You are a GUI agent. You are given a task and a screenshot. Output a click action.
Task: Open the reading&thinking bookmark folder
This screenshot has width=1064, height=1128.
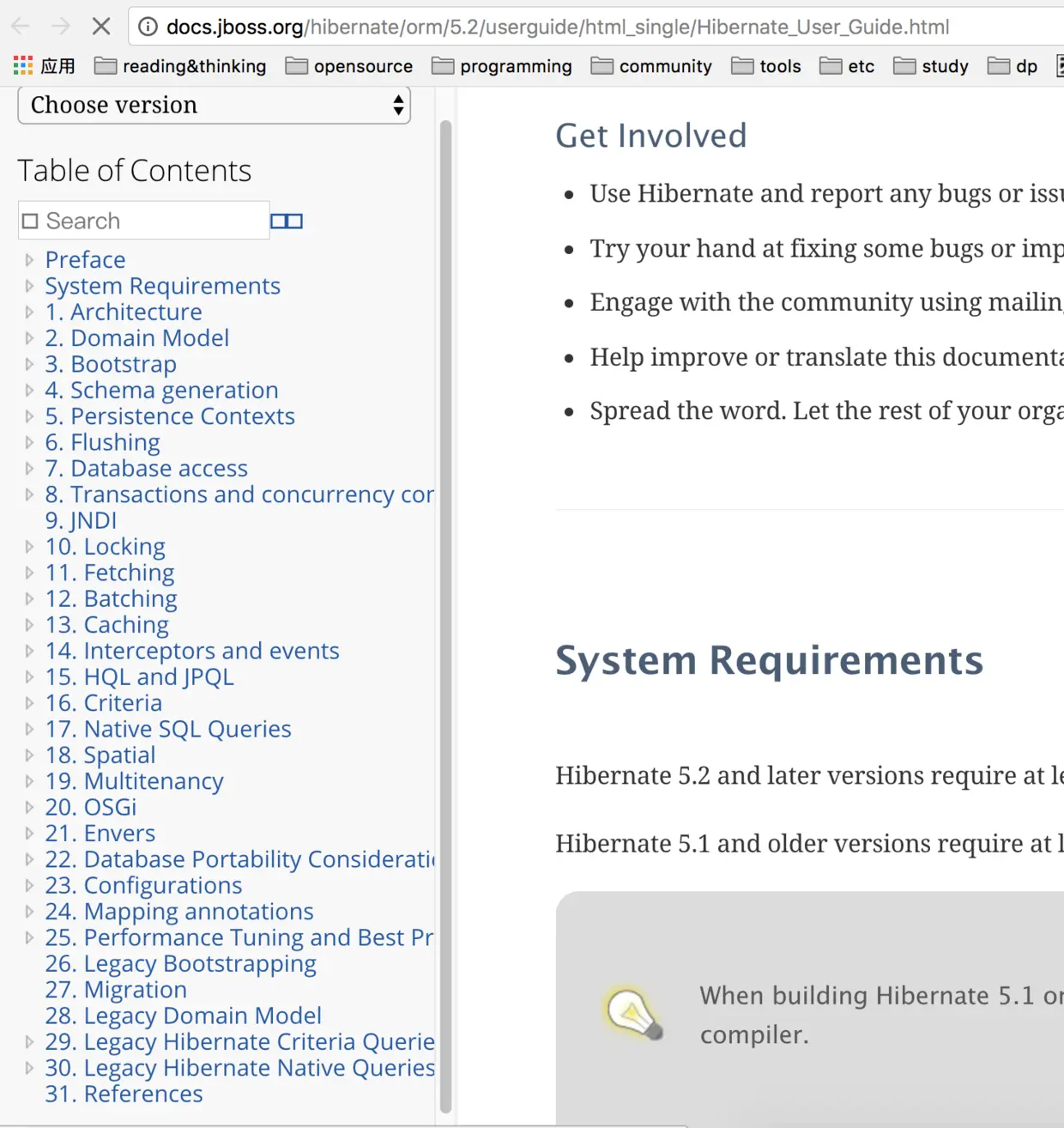click(x=180, y=66)
